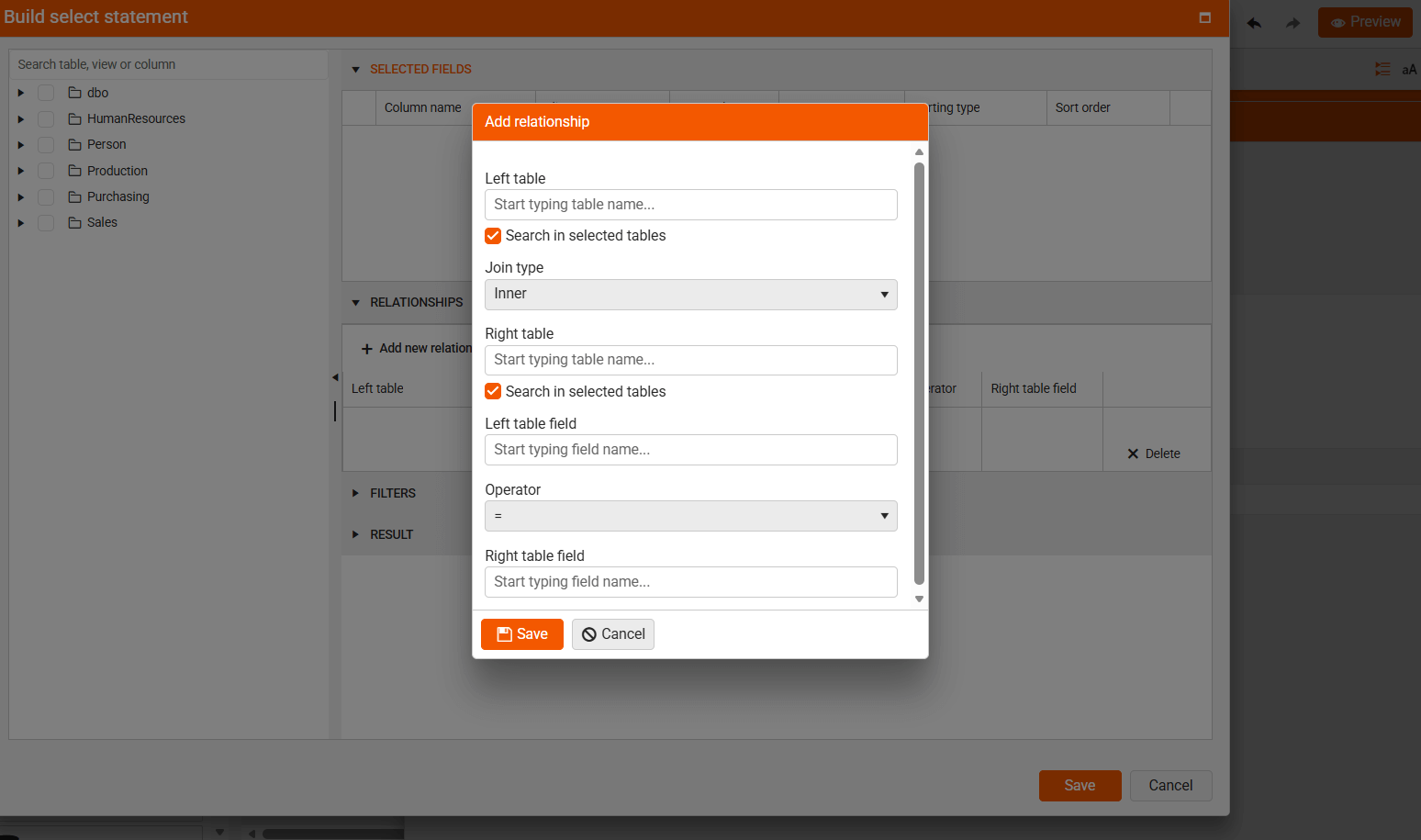Image resolution: width=1421 pixels, height=840 pixels.
Task: Click Cancel in the Build select statement footer
Action: (x=1170, y=786)
